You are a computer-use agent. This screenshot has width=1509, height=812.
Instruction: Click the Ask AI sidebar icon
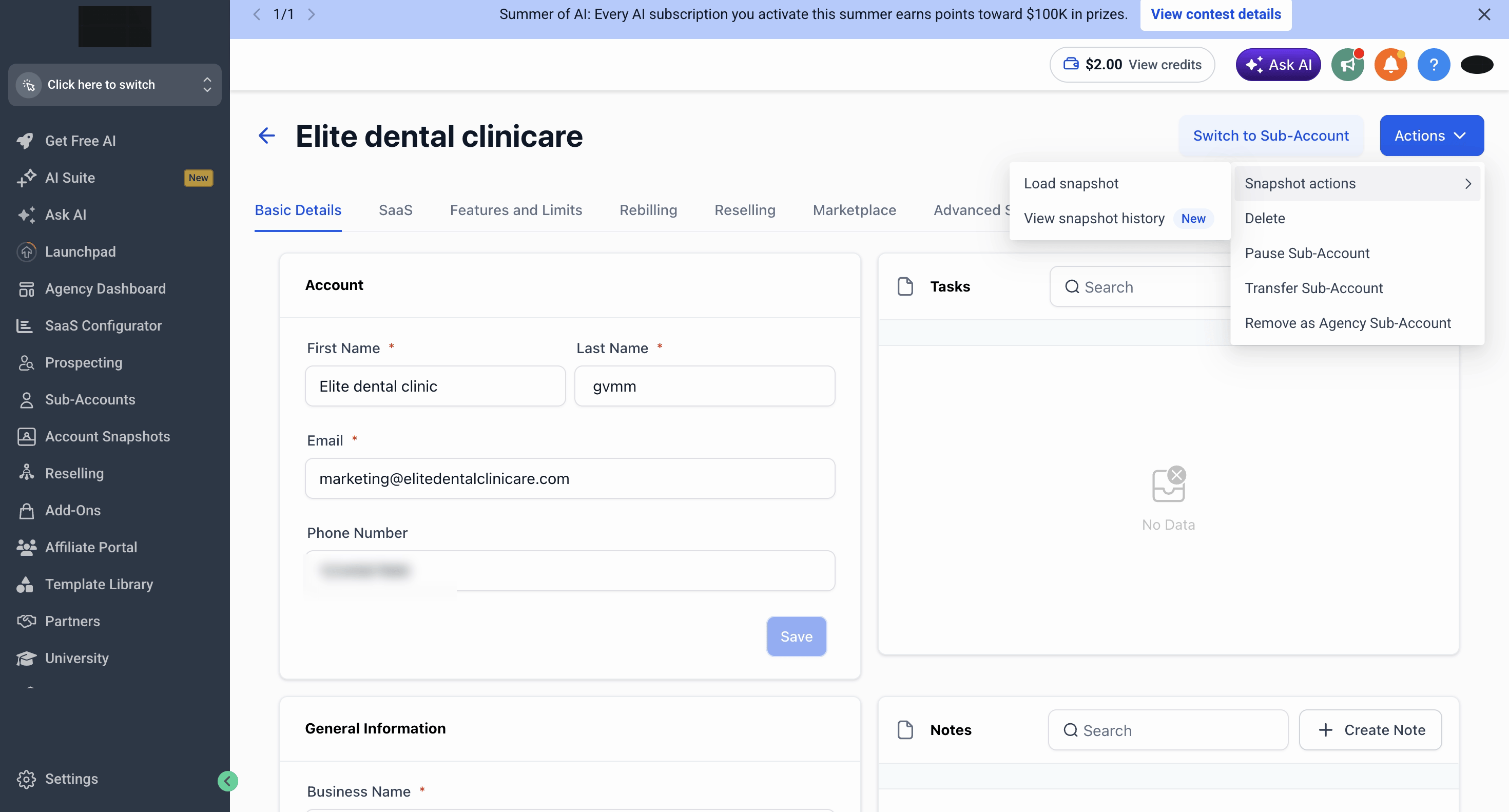point(26,215)
